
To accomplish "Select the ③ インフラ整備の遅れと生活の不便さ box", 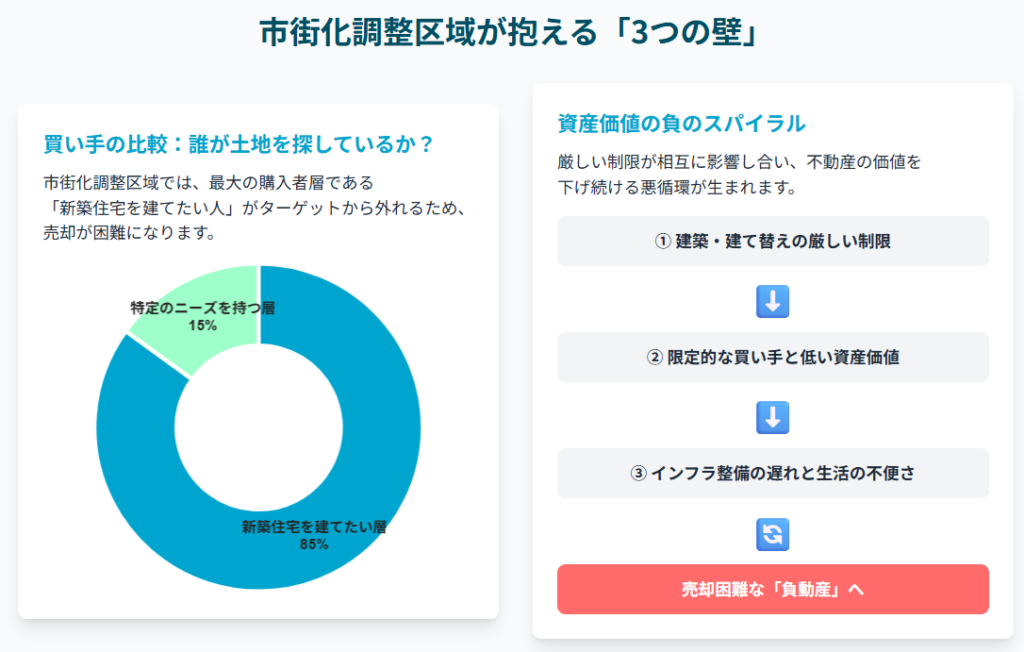I will (773, 473).
